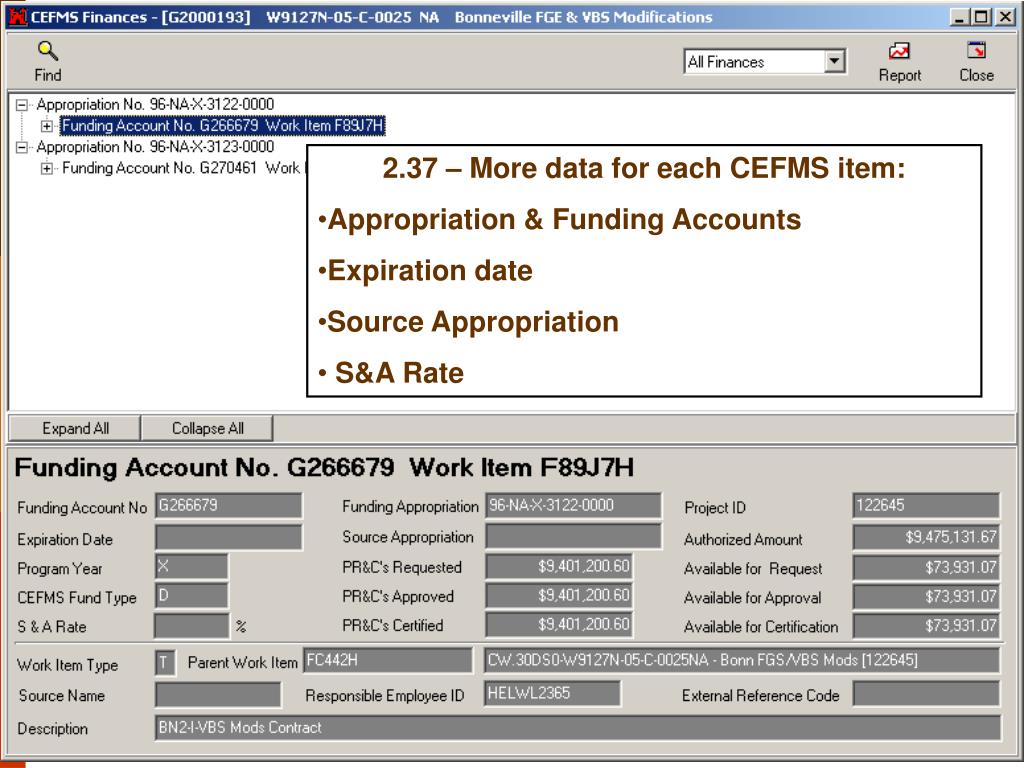Click the S & A Rate label
1024x768 pixels.
(x=52, y=627)
